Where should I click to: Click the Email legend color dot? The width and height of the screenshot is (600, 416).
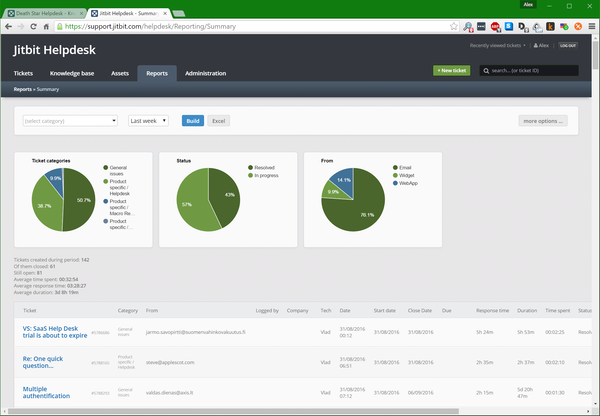(x=395, y=168)
